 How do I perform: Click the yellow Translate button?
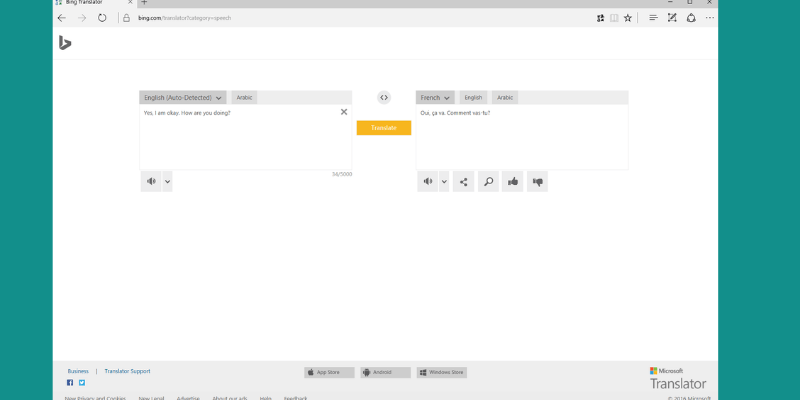(384, 128)
